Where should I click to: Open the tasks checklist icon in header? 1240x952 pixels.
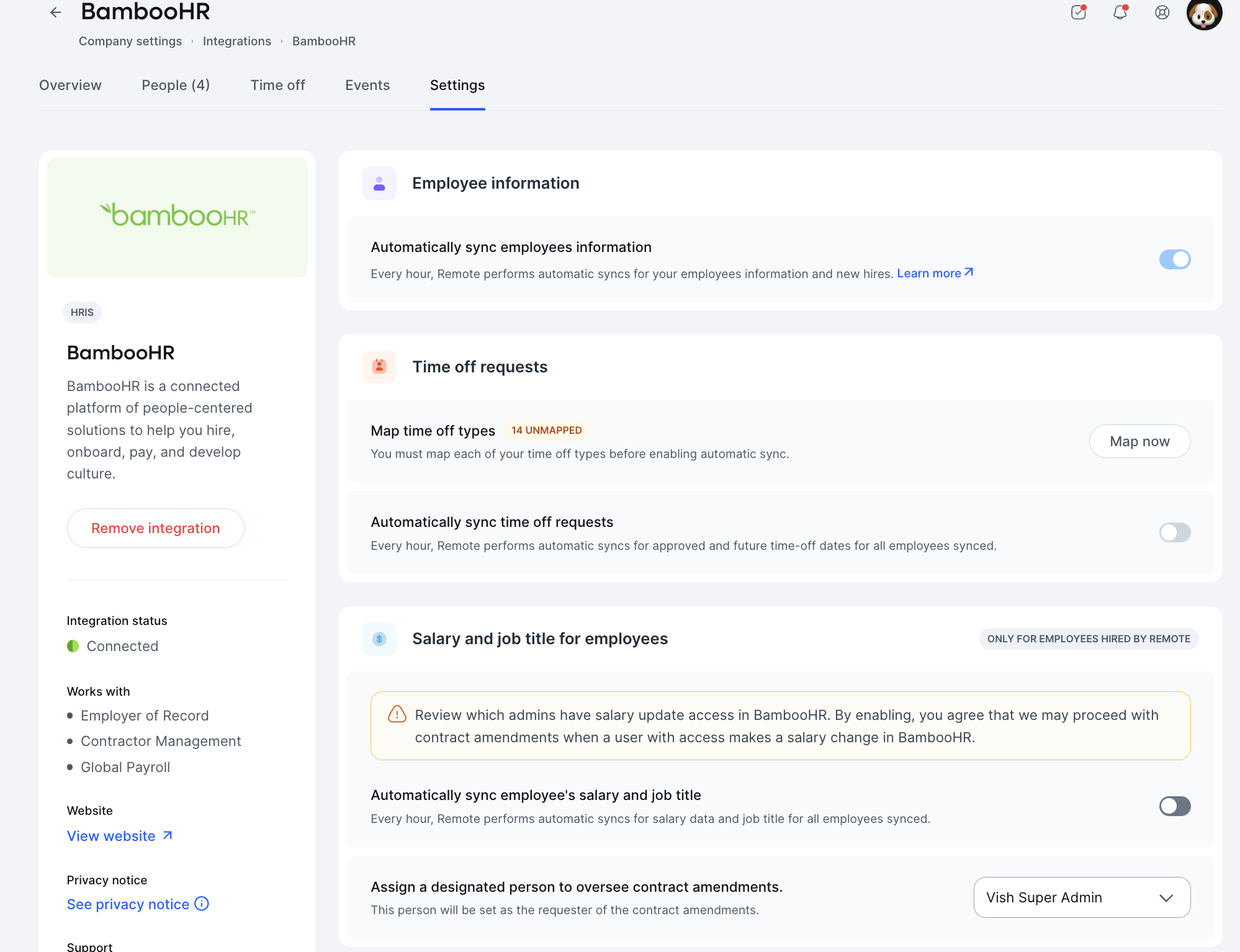click(1079, 12)
